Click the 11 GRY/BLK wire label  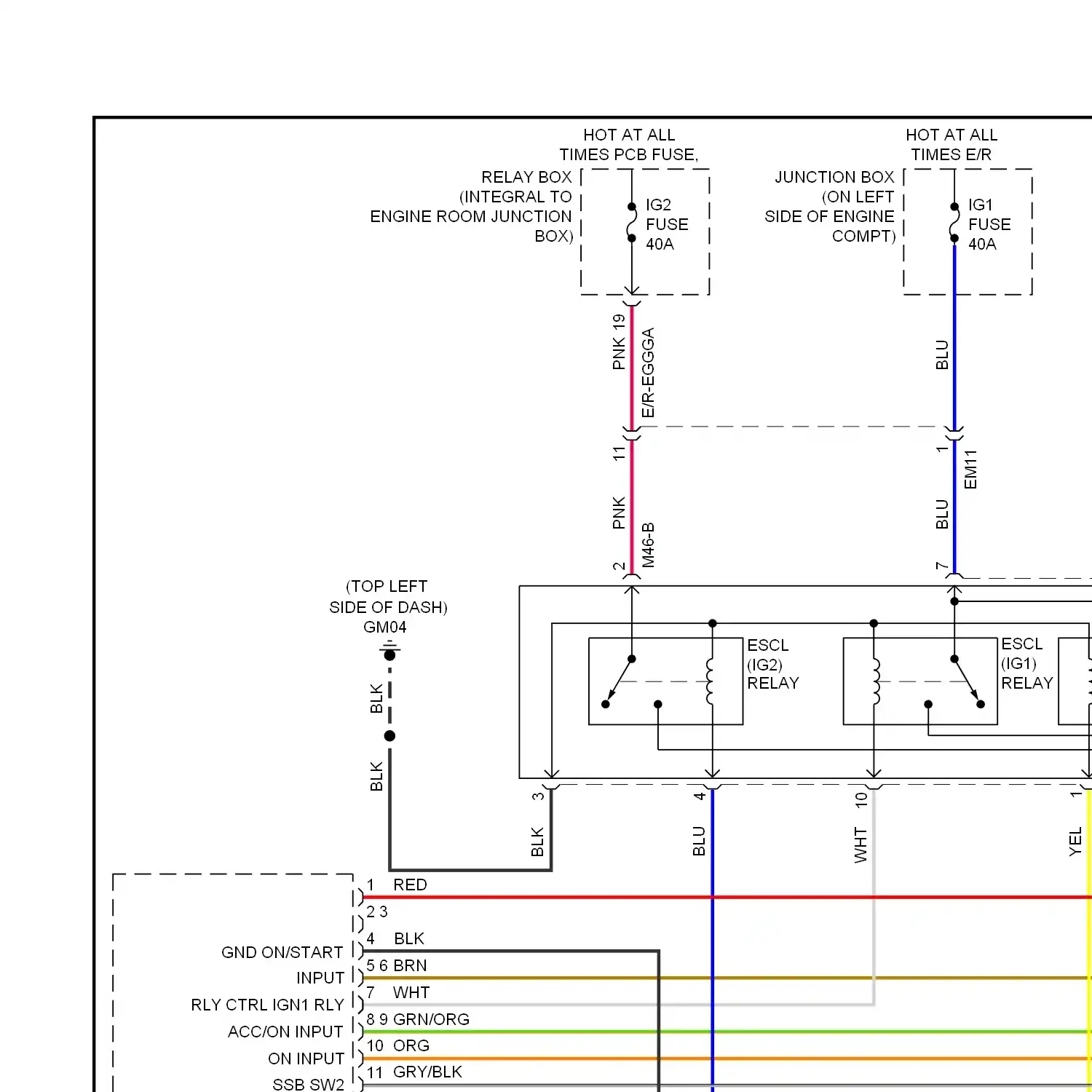[x=414, y=1072]
